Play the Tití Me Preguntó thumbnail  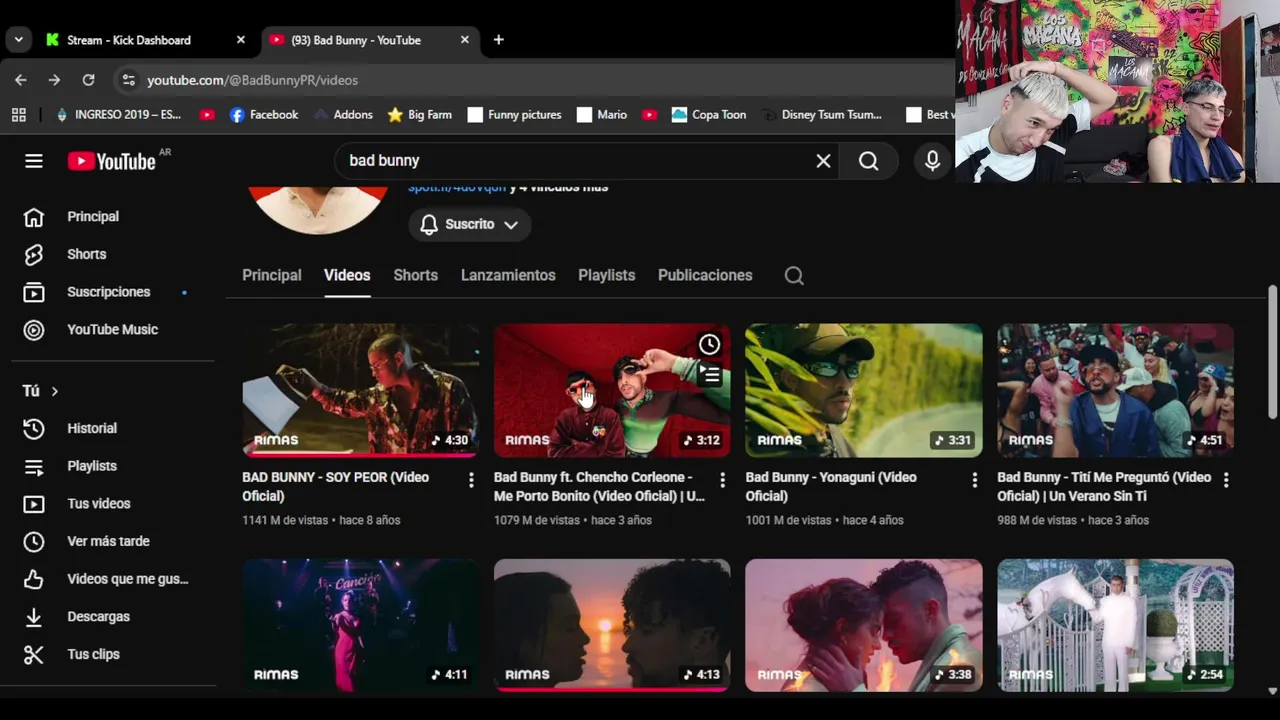1115,390
